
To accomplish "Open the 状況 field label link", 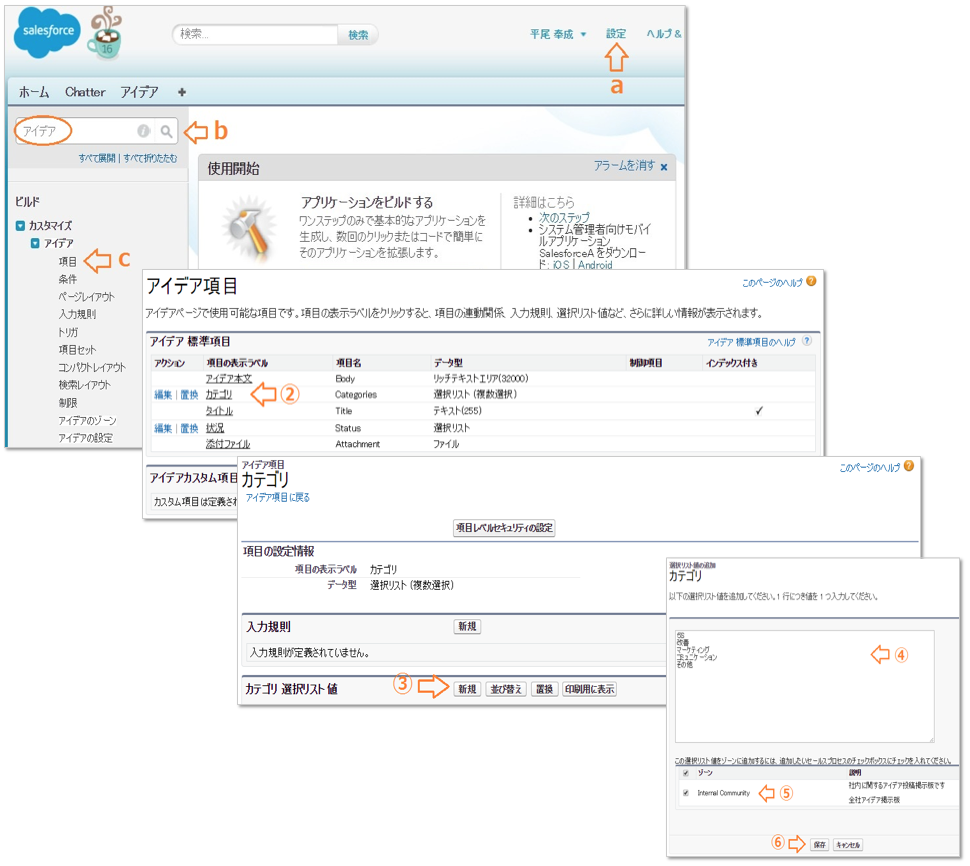I will click(215, 428).
